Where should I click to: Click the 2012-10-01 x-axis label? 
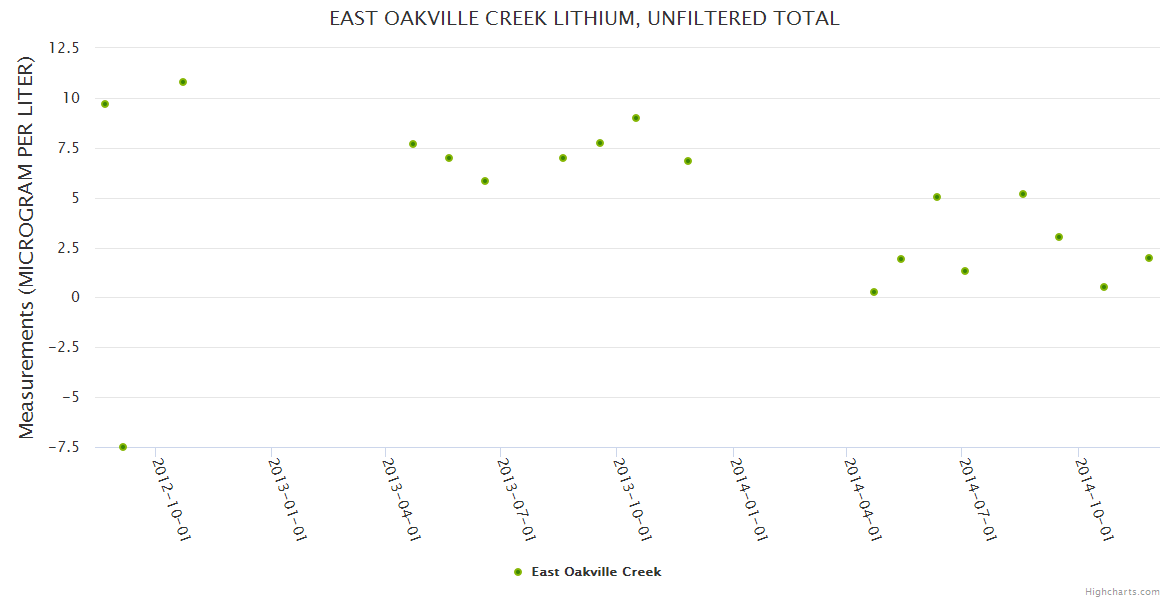171,499
